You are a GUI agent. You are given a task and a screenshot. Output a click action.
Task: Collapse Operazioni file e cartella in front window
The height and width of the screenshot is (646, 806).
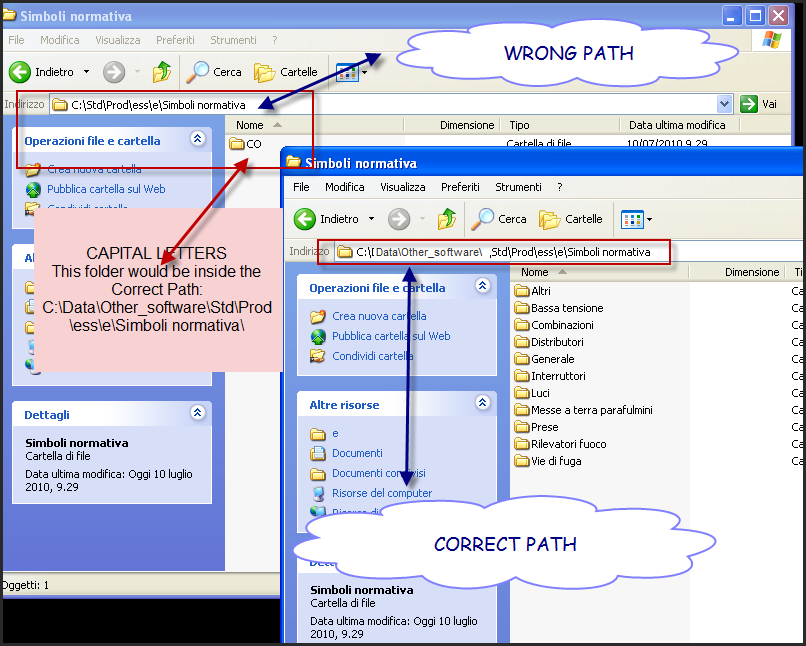coord(482,287)
